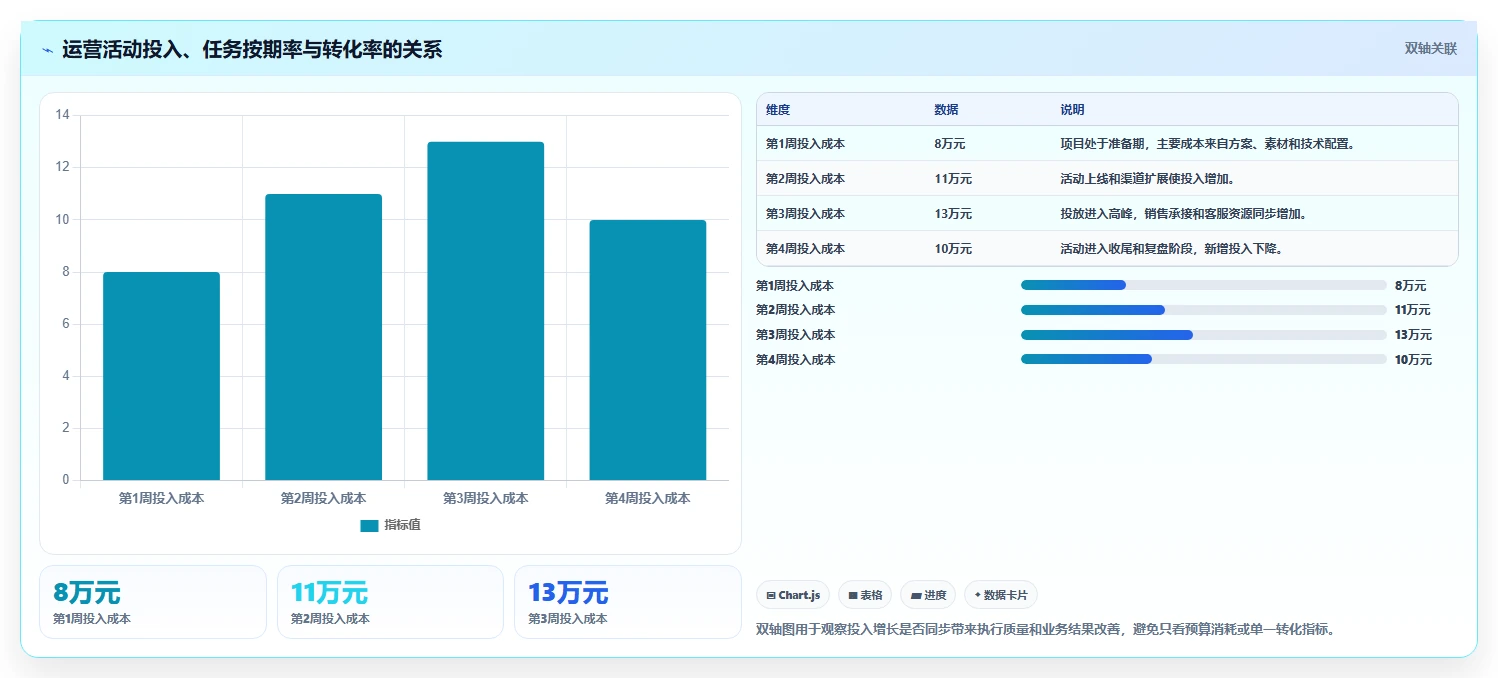Select the 第3周投入成本 bar in chart
This screenshot has height=678, width=1498.
[x=485, y=311]
